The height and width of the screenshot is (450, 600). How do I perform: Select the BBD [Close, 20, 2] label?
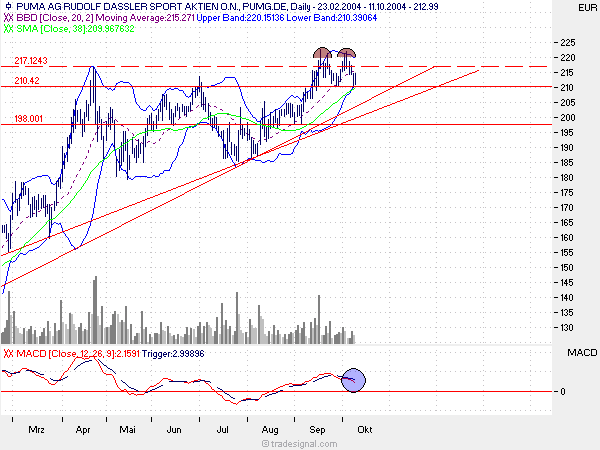55,18
